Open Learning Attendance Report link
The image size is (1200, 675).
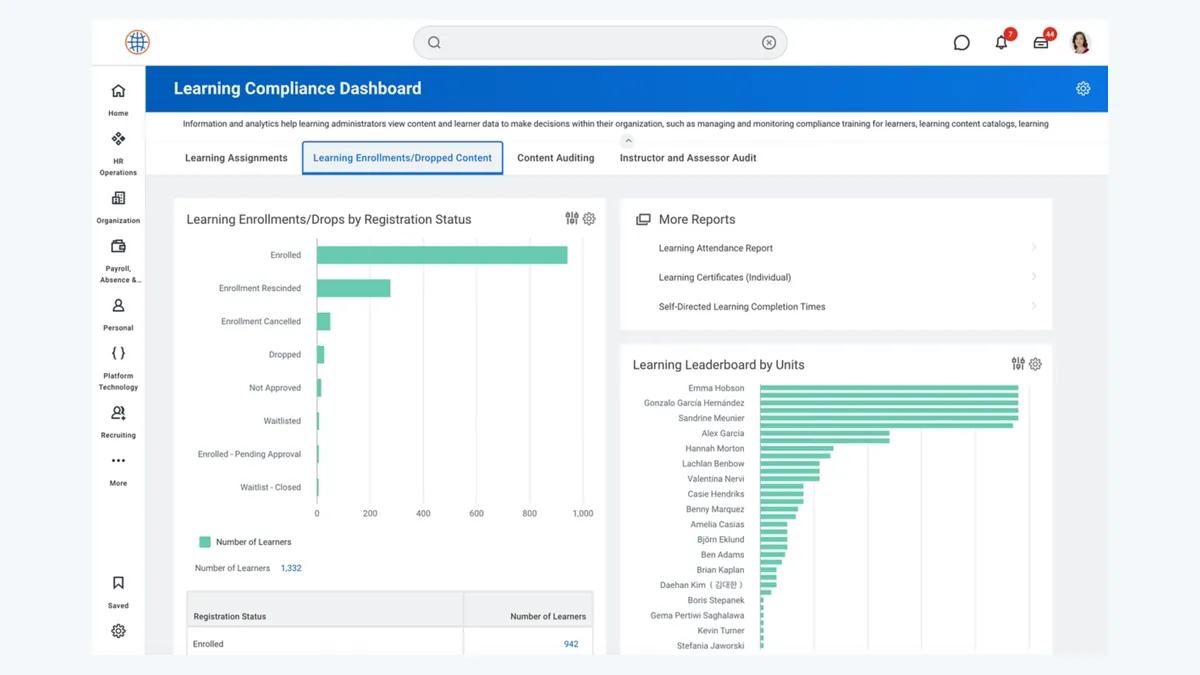click(715, 248)
